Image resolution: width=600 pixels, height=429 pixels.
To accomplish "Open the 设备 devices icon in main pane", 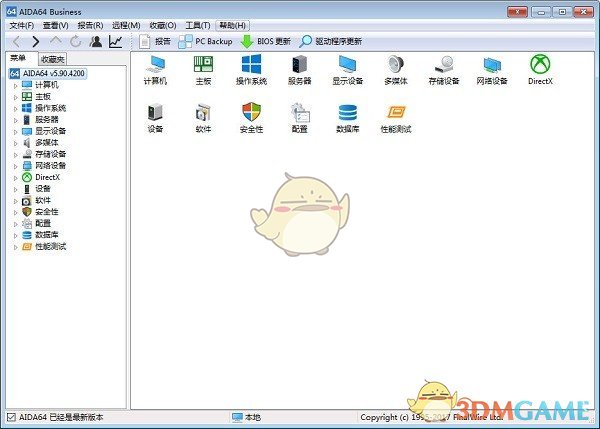I will pyautogui.click(x=155, y=118).
